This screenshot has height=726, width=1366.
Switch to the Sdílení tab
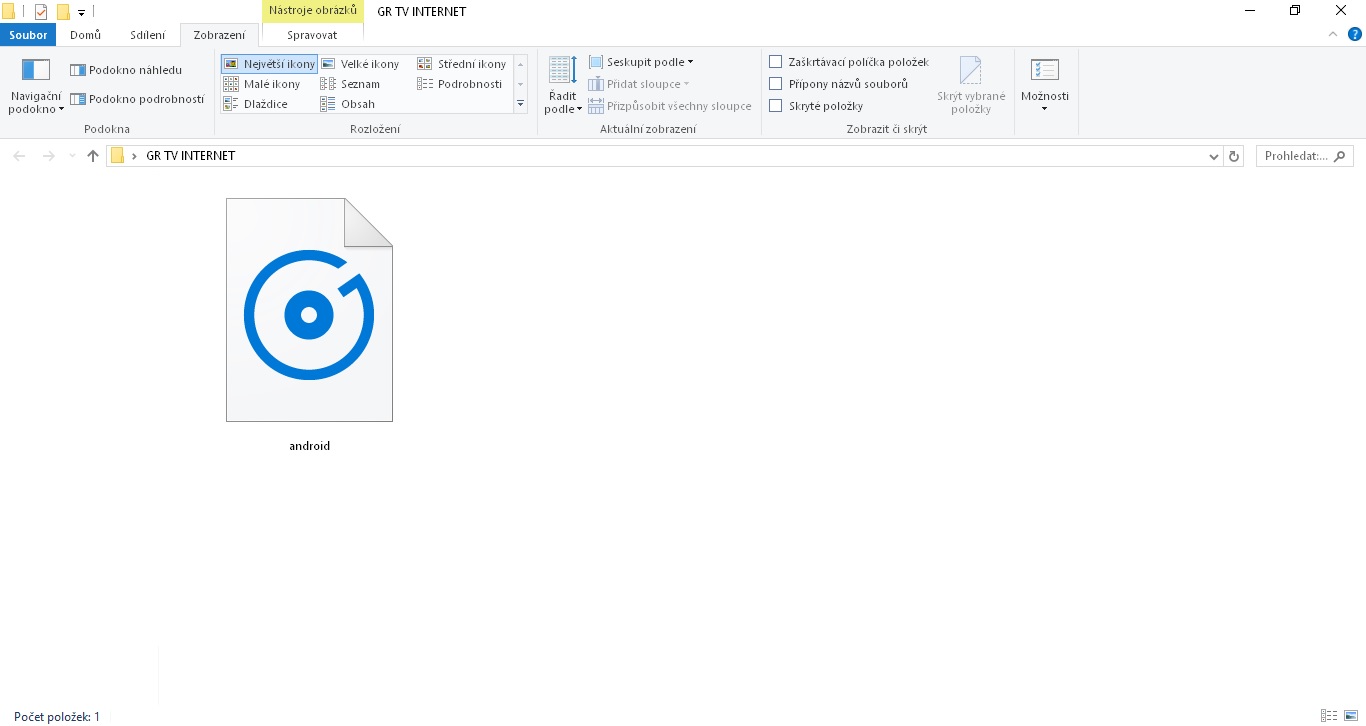click(x=148, y=35)
